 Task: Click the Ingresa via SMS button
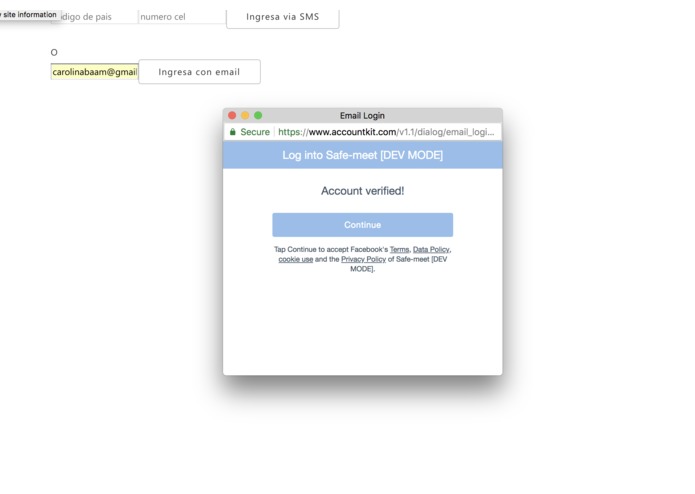[x=283, y=17]
